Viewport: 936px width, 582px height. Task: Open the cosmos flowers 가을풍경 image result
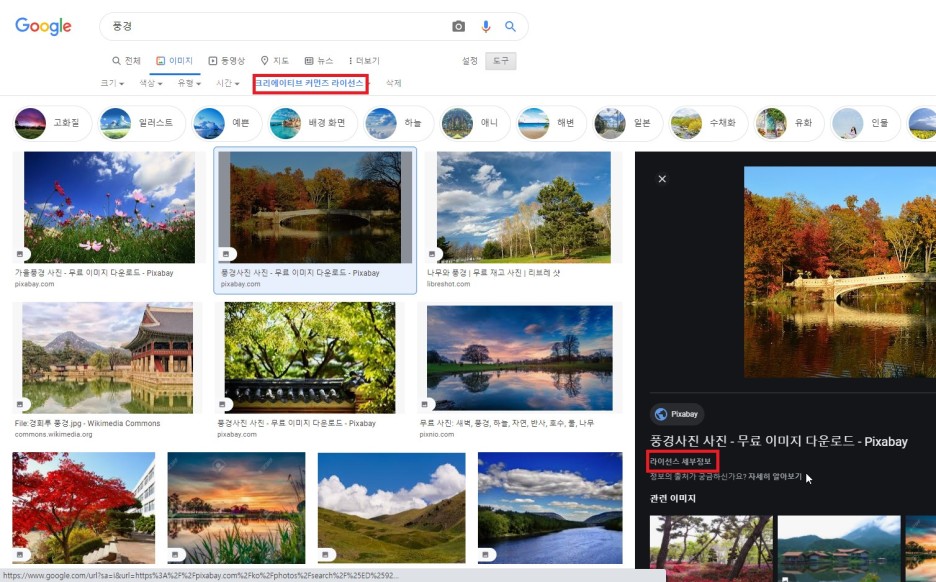[109, 207]
